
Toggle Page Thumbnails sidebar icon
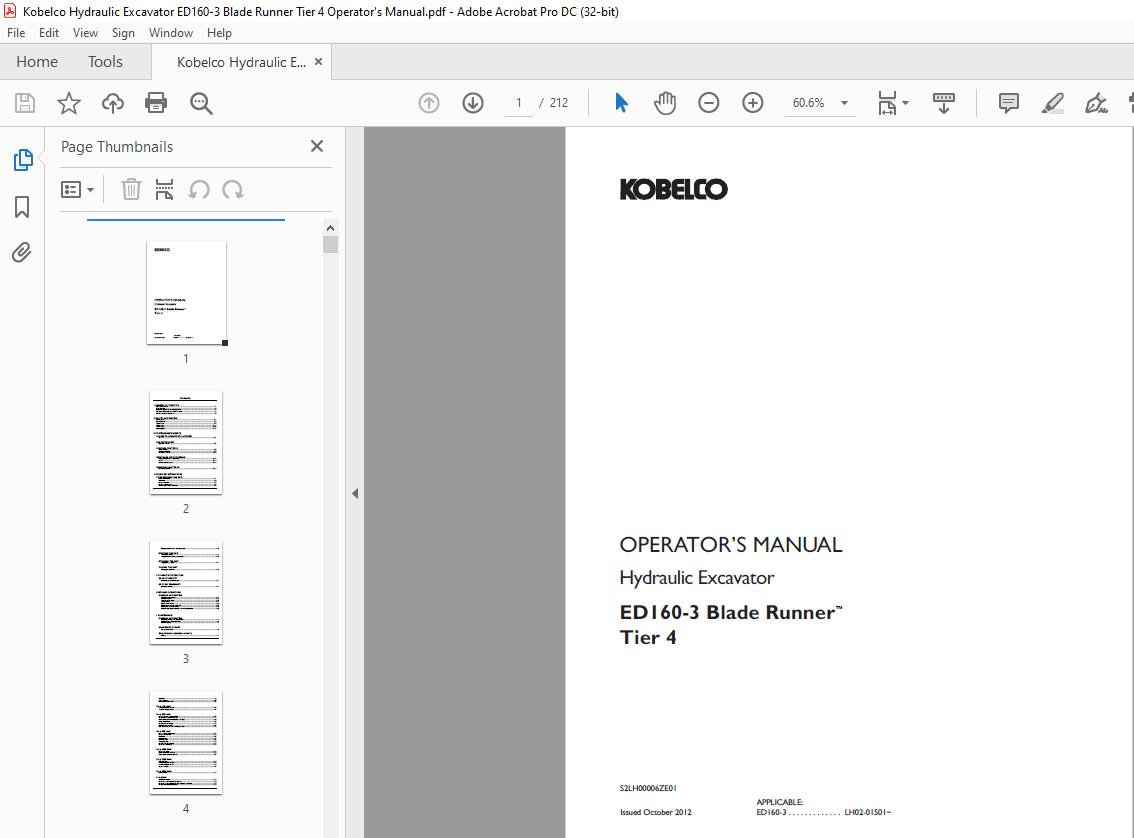point(22,160)
